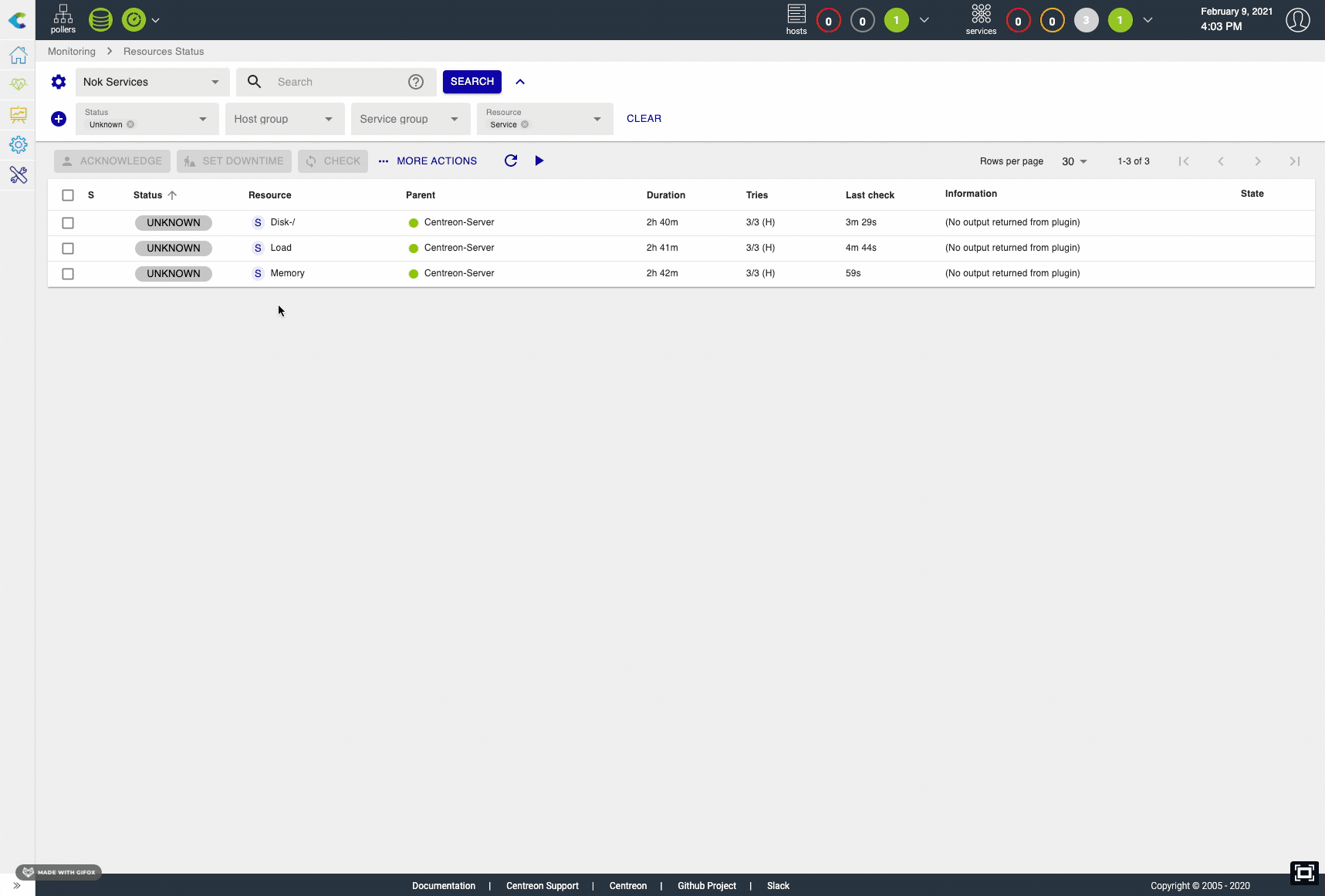Viewport: 1325px width, 896px height.
Task: Open the Configuration gear sidebar icon
Action: coord(19,145)
